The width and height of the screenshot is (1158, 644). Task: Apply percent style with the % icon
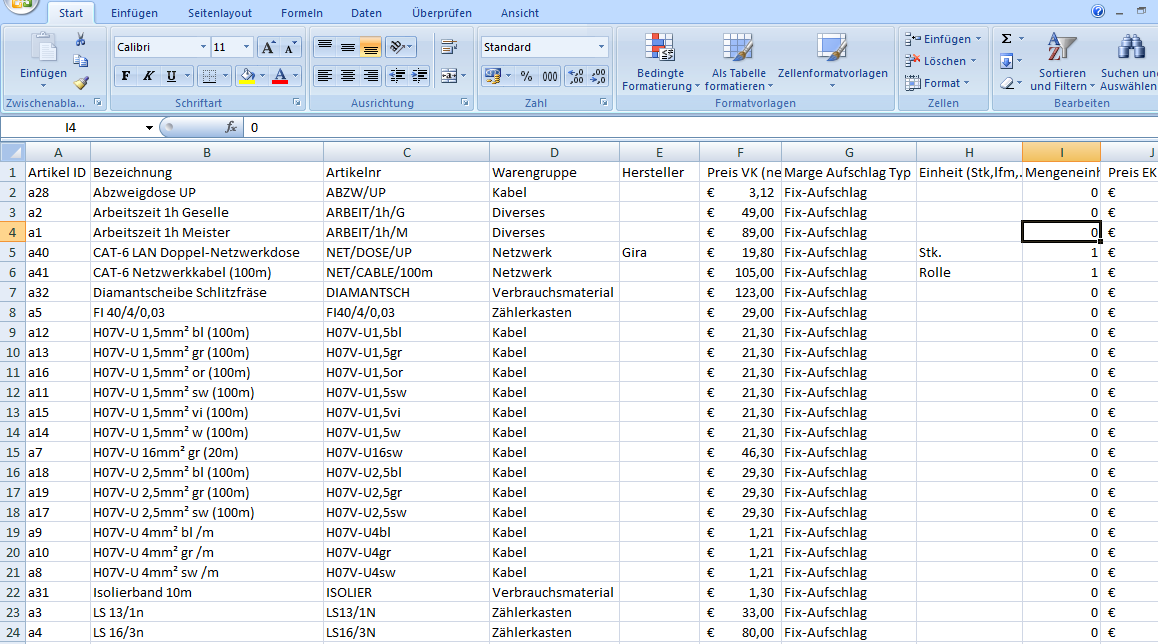tap(527, 76)
